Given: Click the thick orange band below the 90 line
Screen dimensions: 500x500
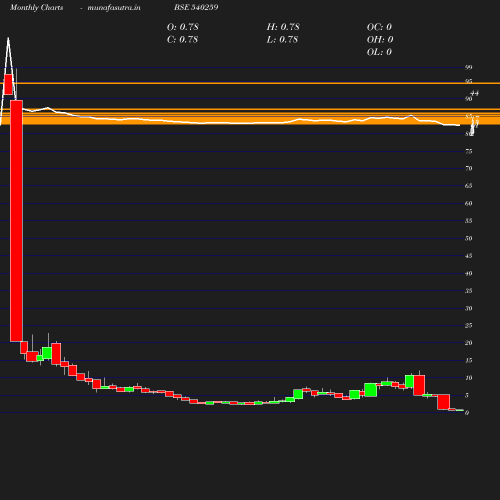Looking at the screenshot, I should tap(250, 121).
